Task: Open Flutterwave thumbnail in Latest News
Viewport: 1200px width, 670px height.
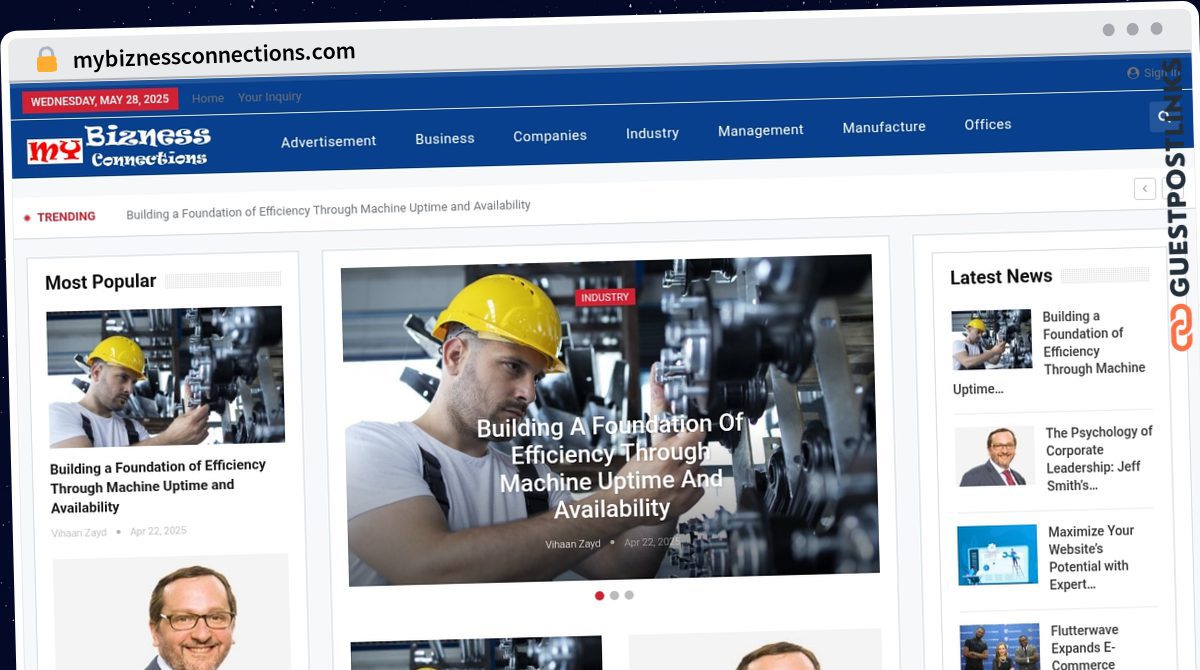Action: pyautogui.click(x=1000, y=647)
